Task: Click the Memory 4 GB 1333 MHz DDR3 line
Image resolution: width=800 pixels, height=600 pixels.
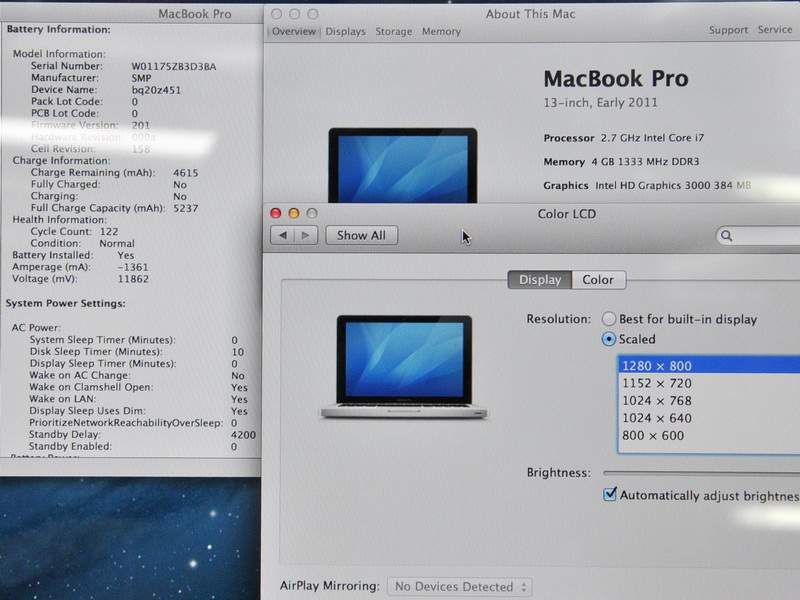Action: 621,162
